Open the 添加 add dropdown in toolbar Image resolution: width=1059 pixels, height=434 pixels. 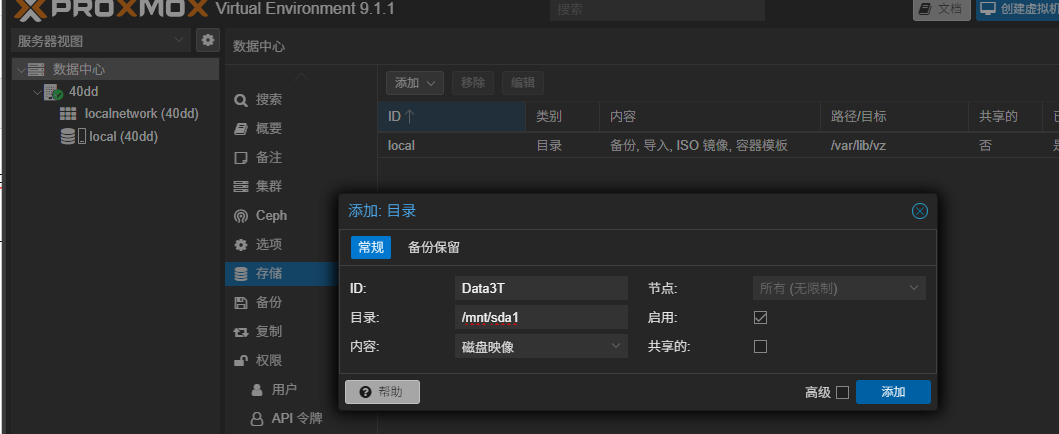click(415, 83)
